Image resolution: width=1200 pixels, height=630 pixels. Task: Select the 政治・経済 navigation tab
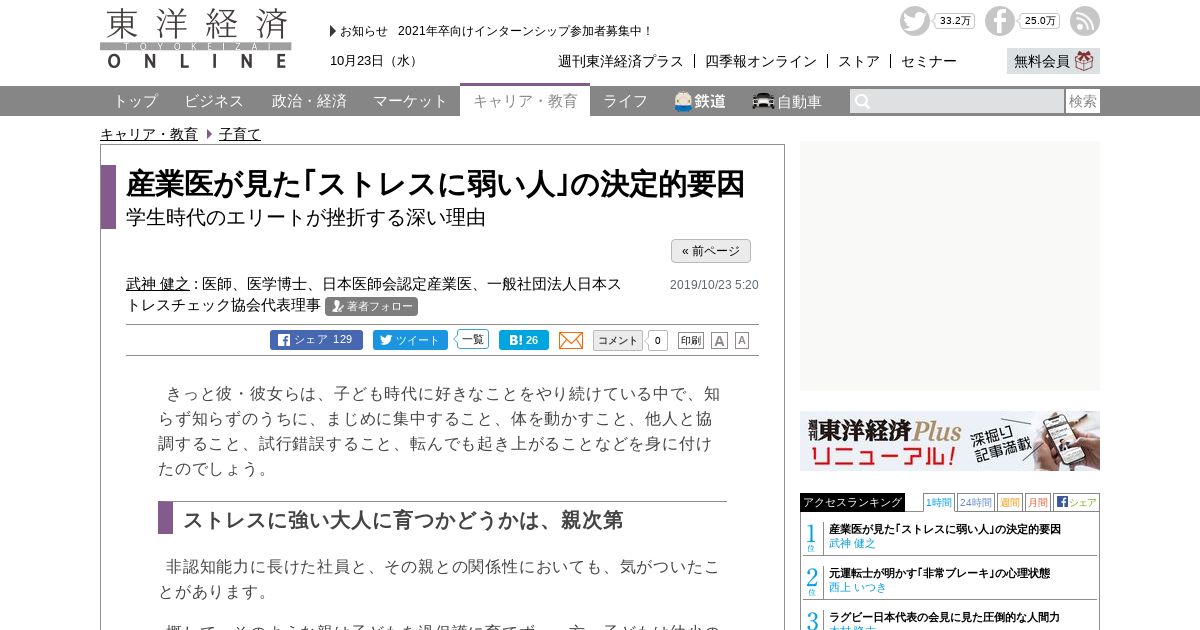point(309,101)
